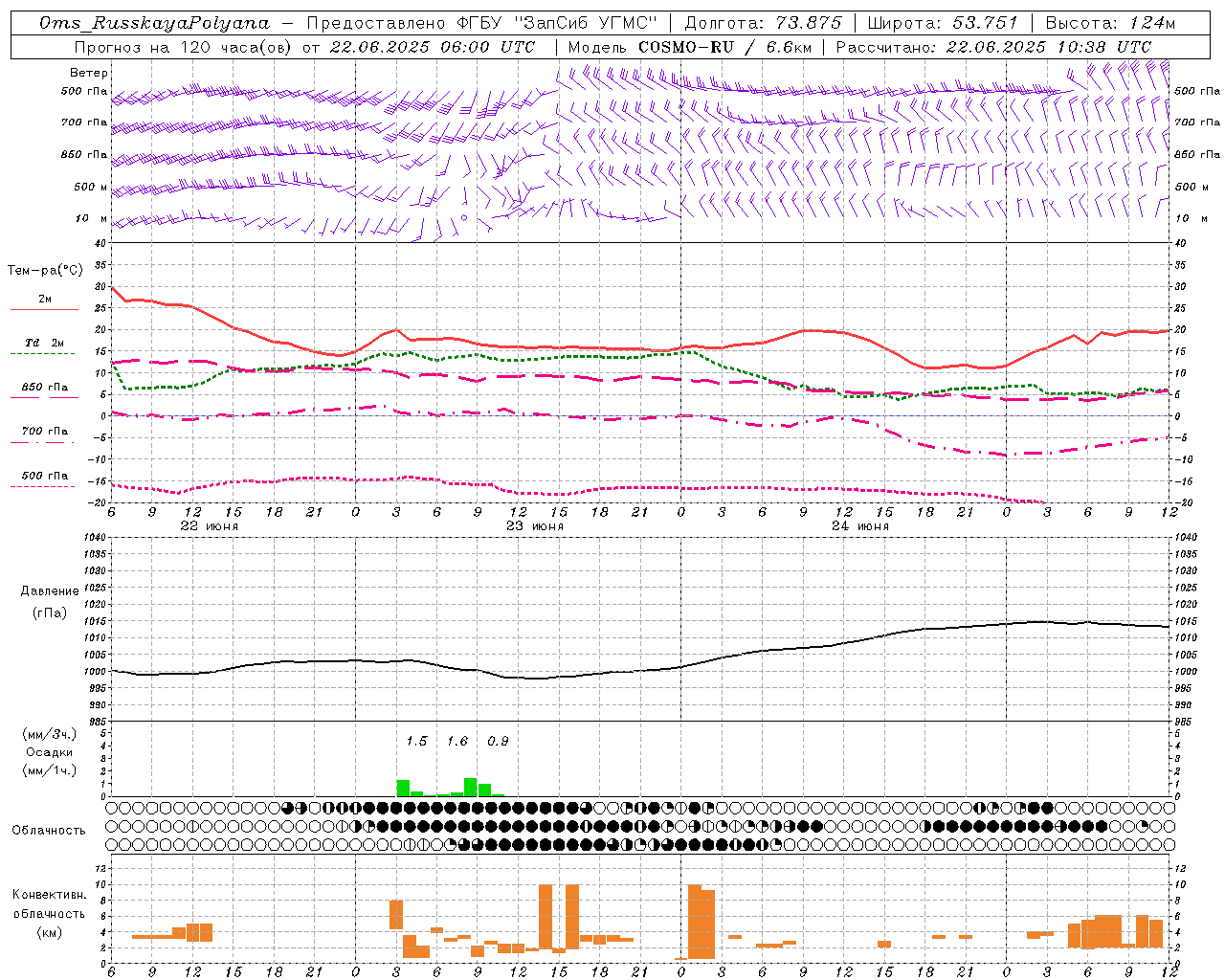Image resolution: width=1225 pixels, height=980 pixels.
Task: Click the '0.9' precipitation total
Action: pyautogui.click(x=498, y=741)
